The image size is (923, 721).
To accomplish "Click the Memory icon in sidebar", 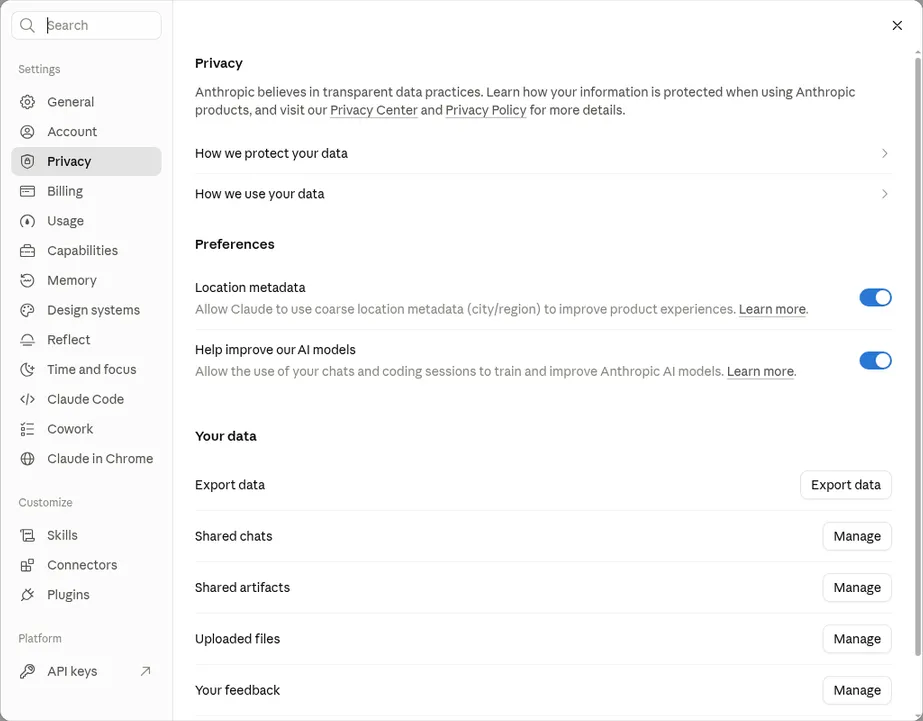I will coord(27,281).
